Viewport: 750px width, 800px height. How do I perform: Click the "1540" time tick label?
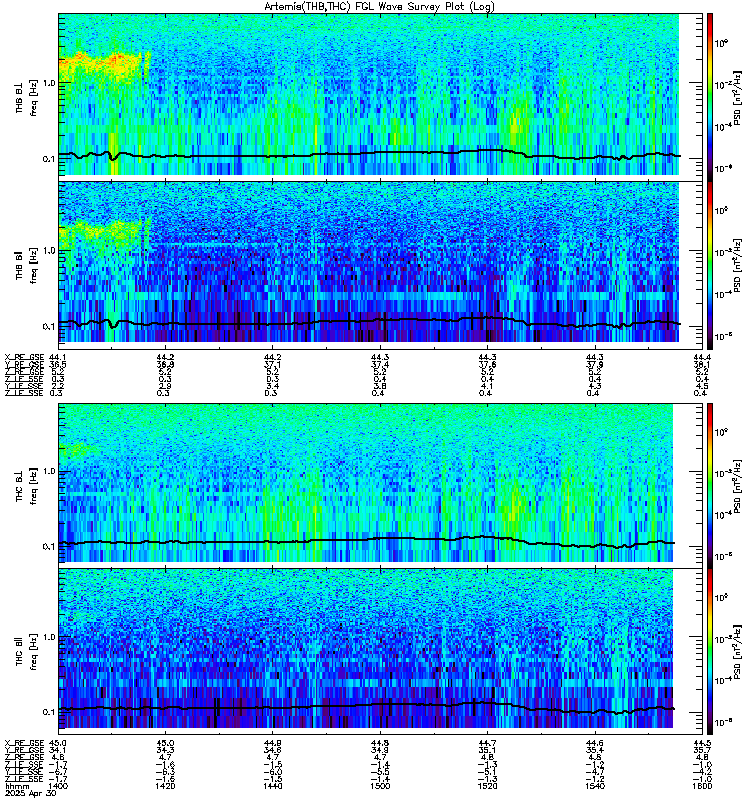click(595, 786)
